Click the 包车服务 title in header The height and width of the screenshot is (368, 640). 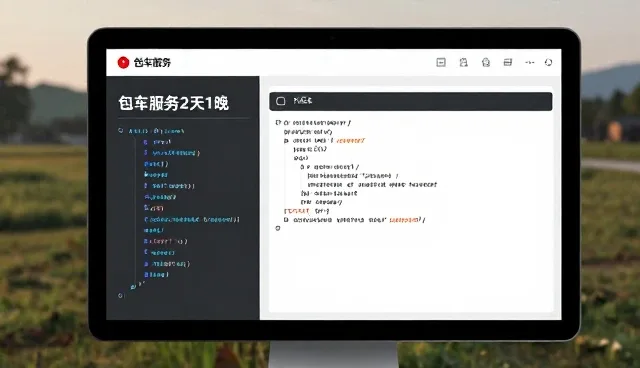tap(152, 62)
